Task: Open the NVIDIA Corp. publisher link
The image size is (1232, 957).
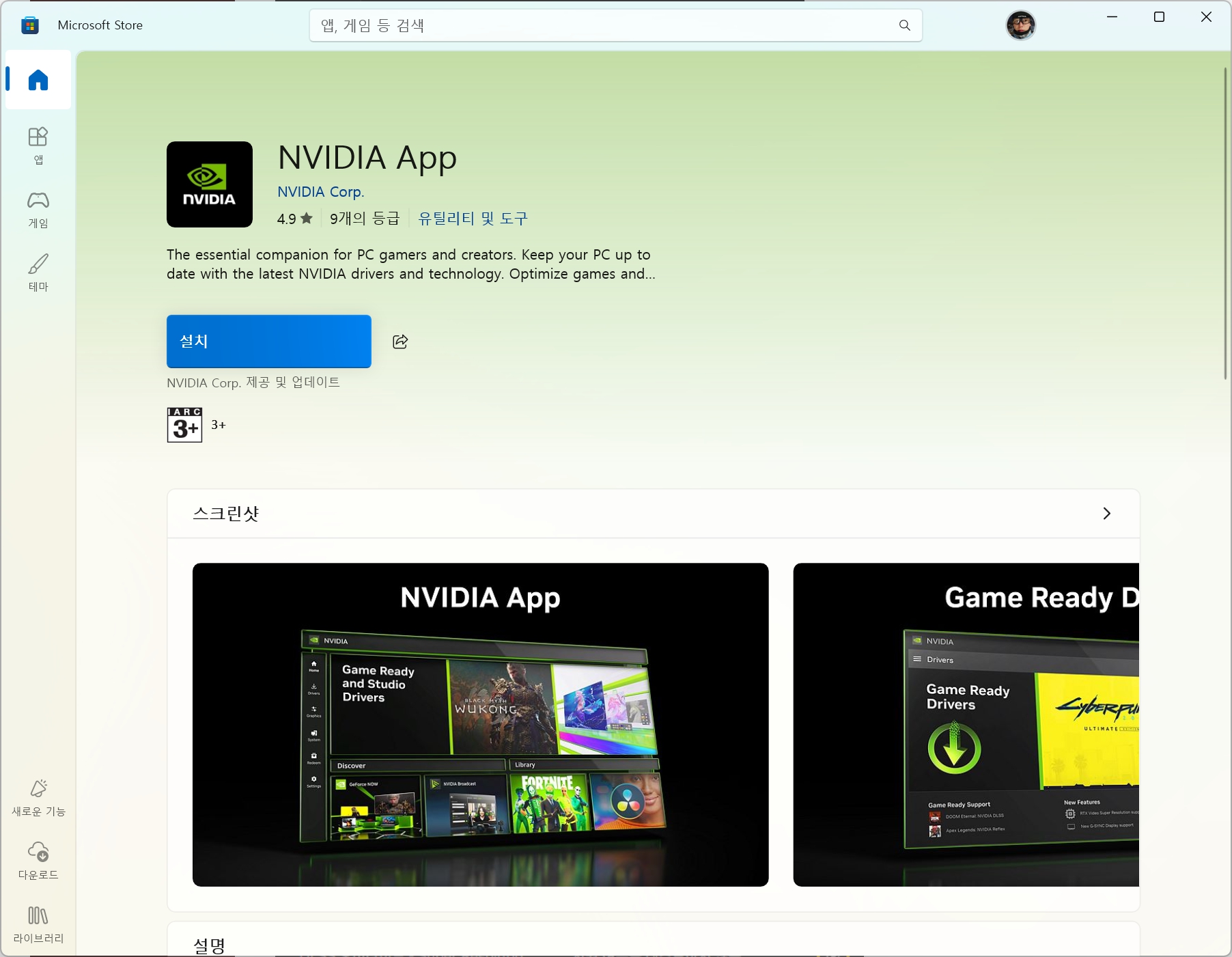Action: (x=321, y=192)
